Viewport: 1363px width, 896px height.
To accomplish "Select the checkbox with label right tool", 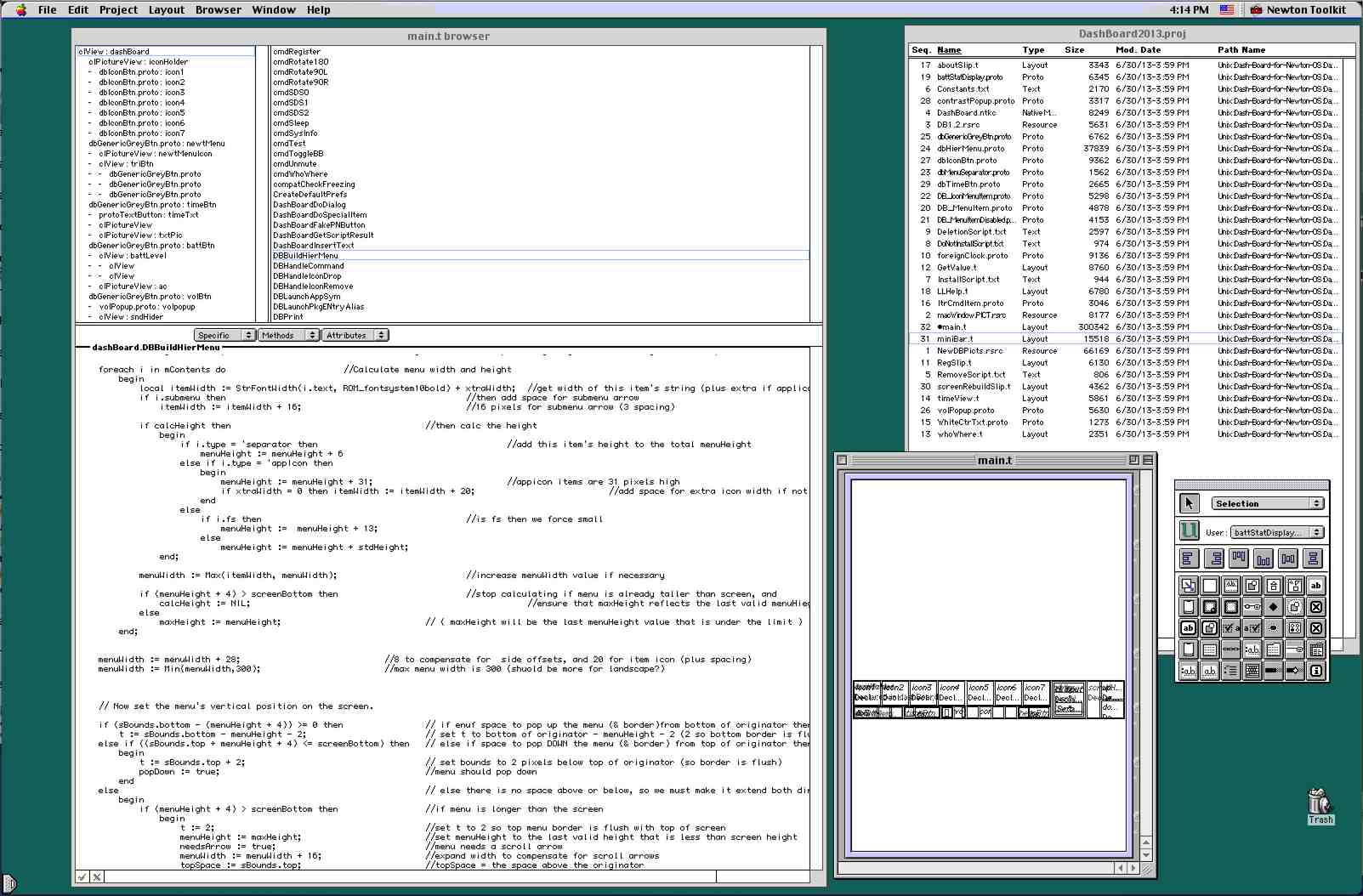I will (x=1231, y=628).
